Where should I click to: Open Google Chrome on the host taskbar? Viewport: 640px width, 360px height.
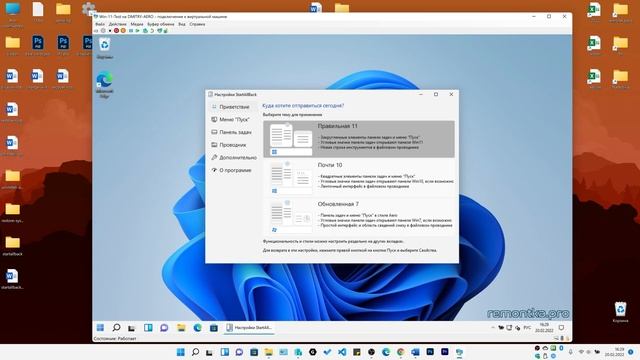point(400,352)
